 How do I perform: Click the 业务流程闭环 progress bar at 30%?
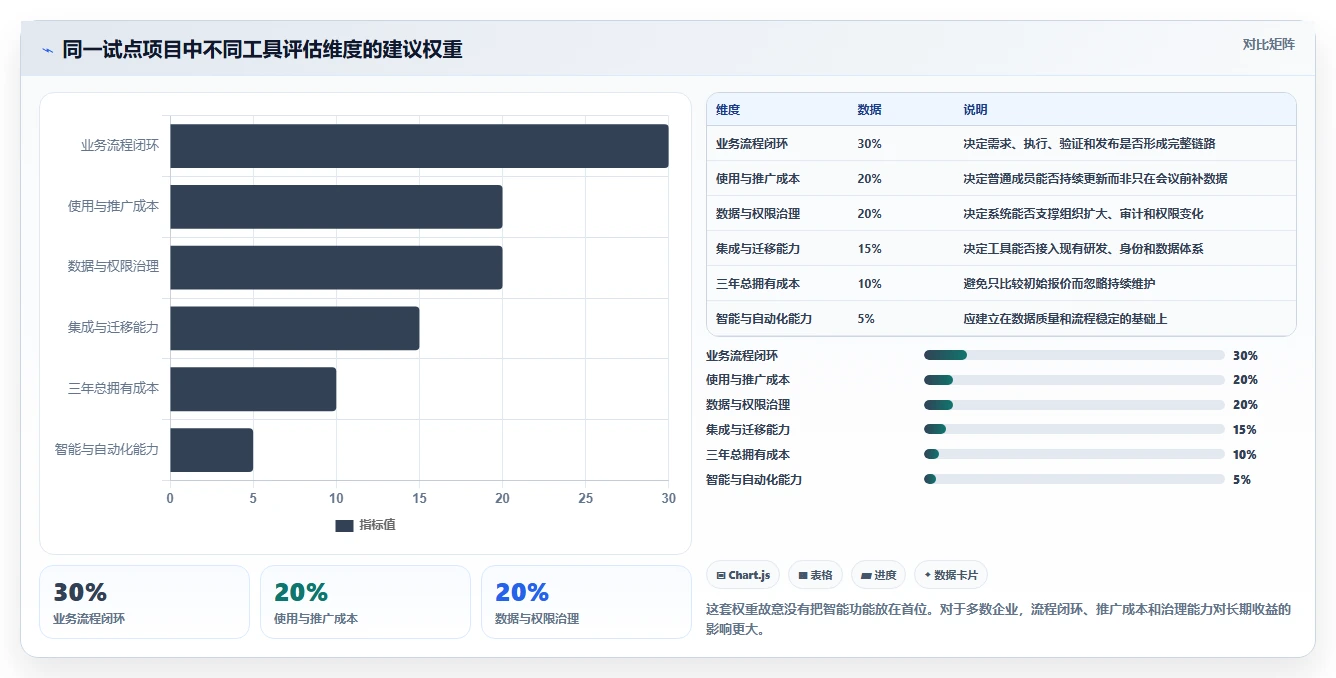[1074, 355]
